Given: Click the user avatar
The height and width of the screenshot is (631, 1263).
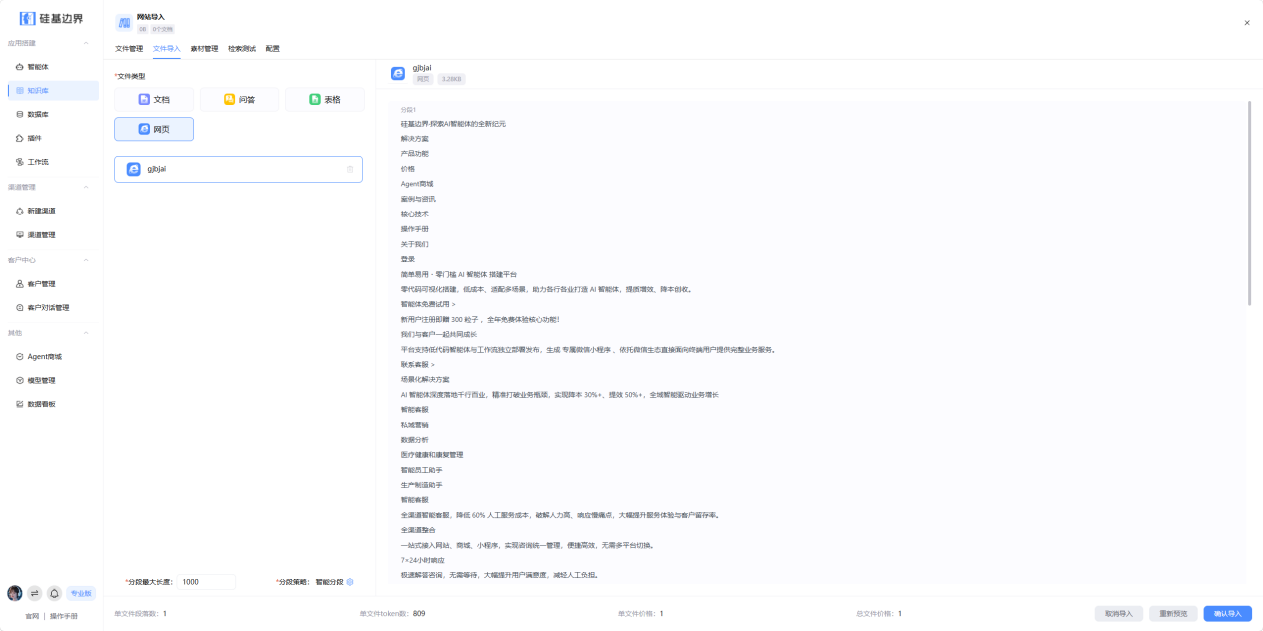Looking at the screenshot, I should [x=14, y=593].
